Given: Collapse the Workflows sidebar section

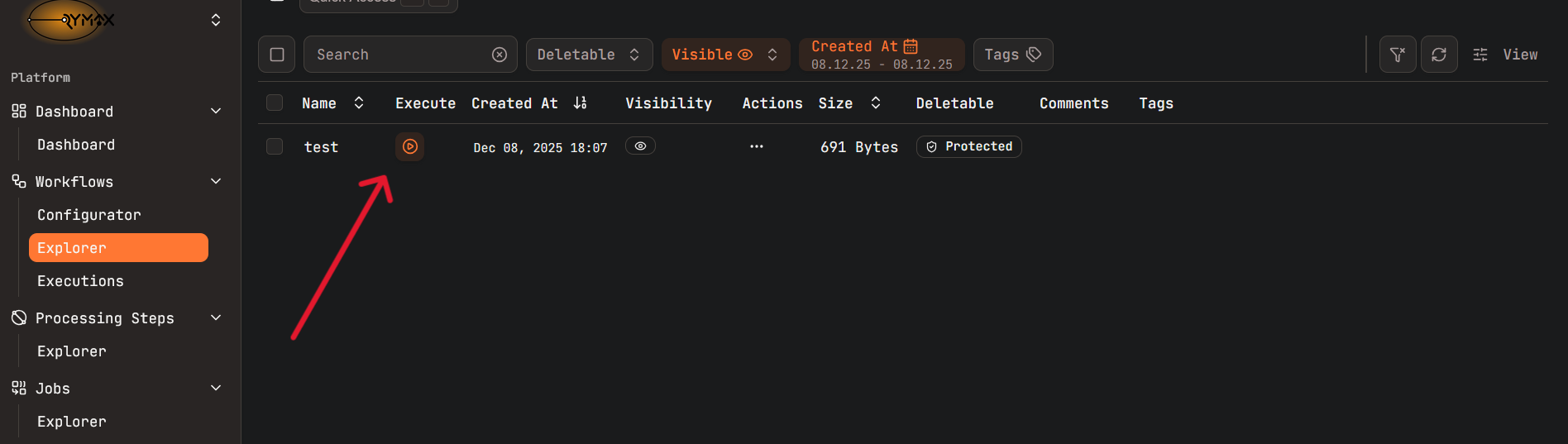Looking at the screenshot, I should point(216,182).
